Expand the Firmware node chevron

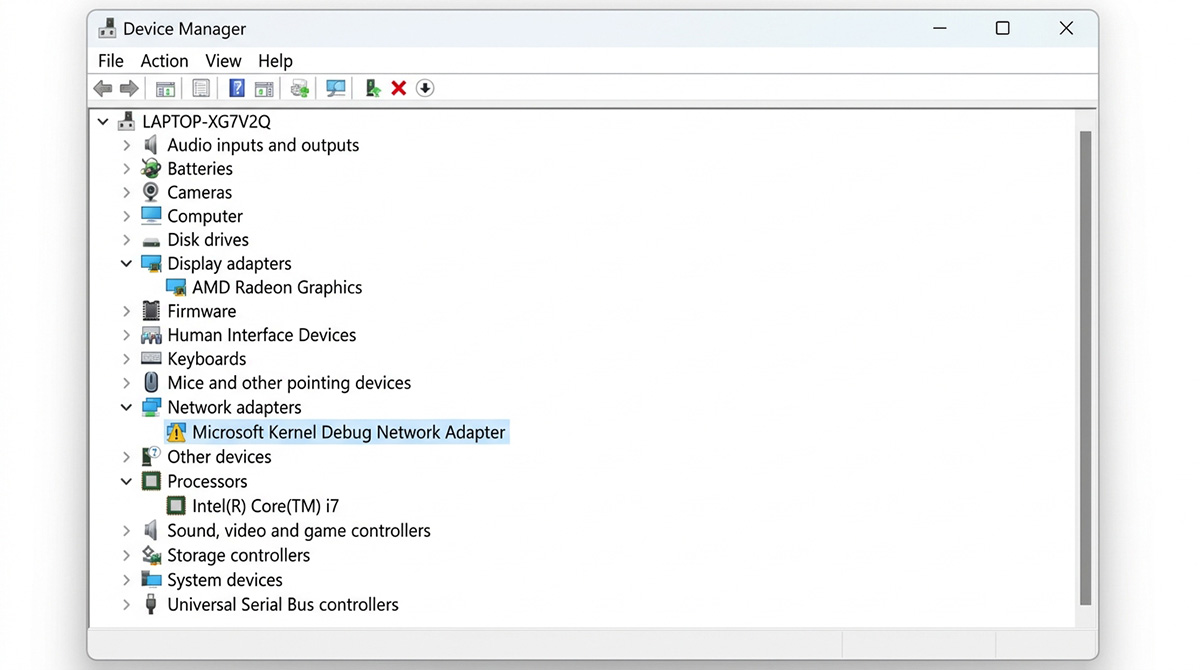pyautogui.click(x=126, y=311)
